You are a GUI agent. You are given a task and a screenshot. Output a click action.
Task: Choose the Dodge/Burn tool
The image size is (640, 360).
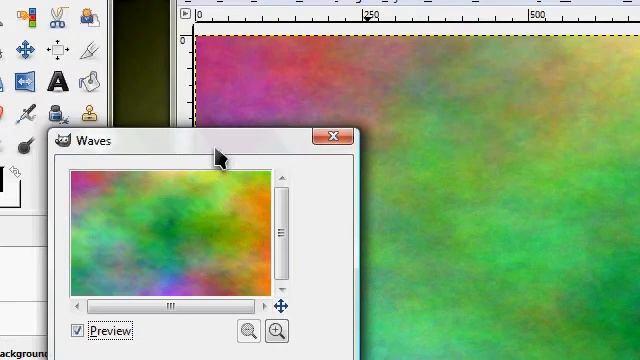[25, 146]
